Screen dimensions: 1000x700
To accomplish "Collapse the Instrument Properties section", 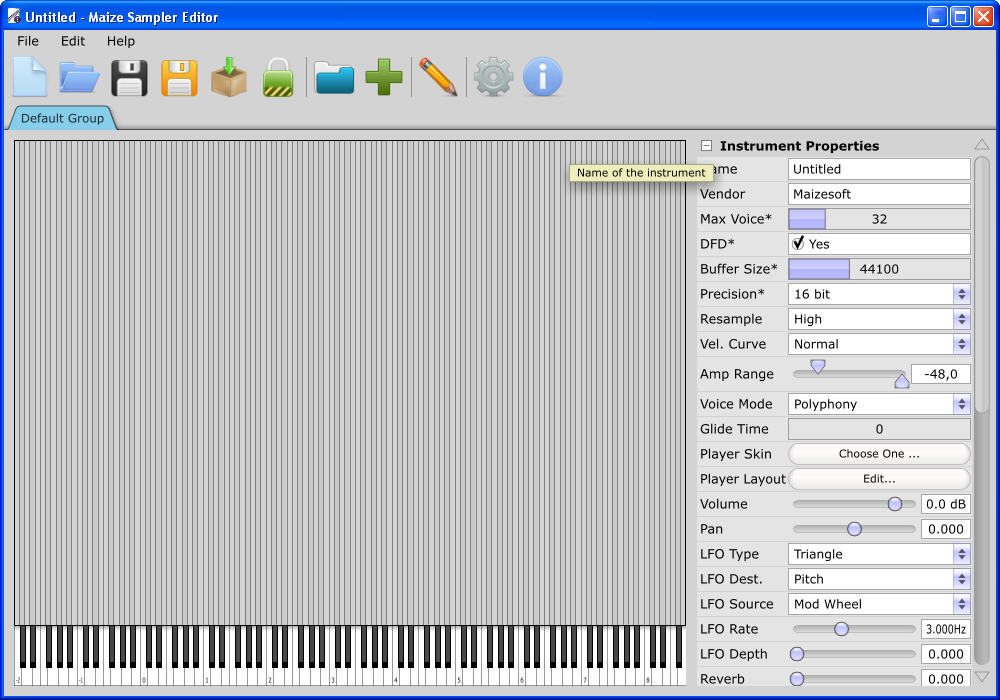I will 706,145.
